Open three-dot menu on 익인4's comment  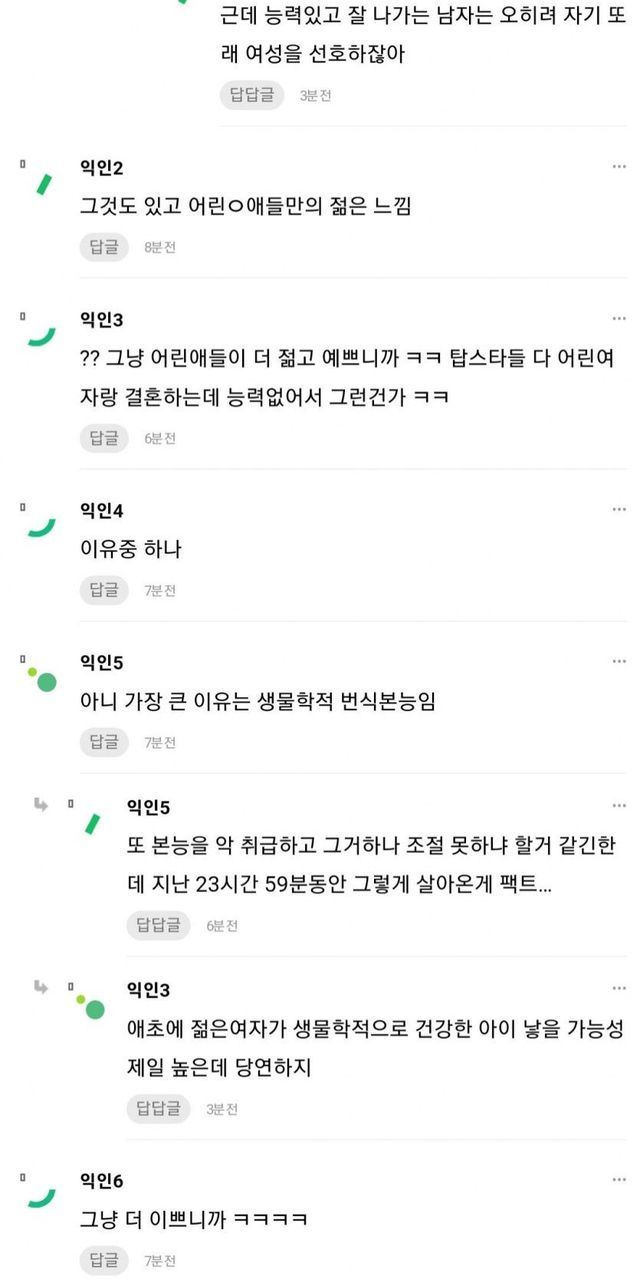(619, 510)
